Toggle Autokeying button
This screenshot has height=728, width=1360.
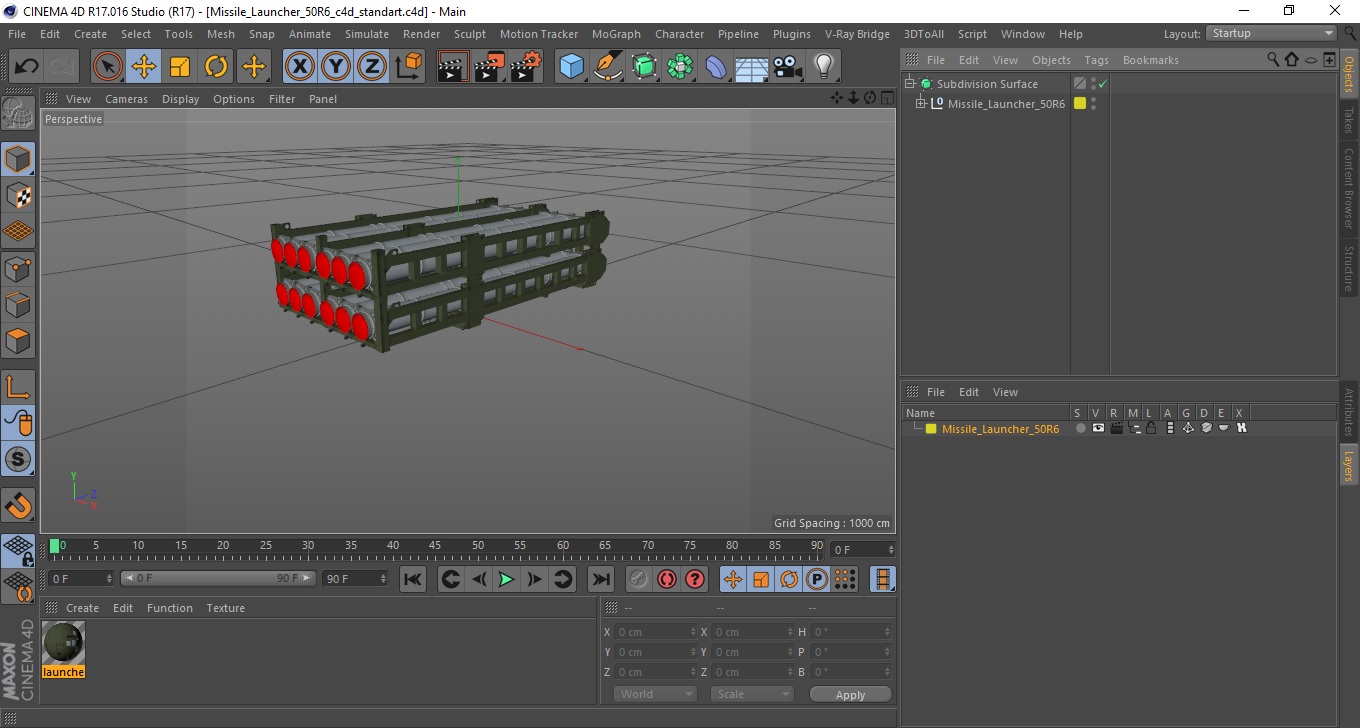(667, 579)
